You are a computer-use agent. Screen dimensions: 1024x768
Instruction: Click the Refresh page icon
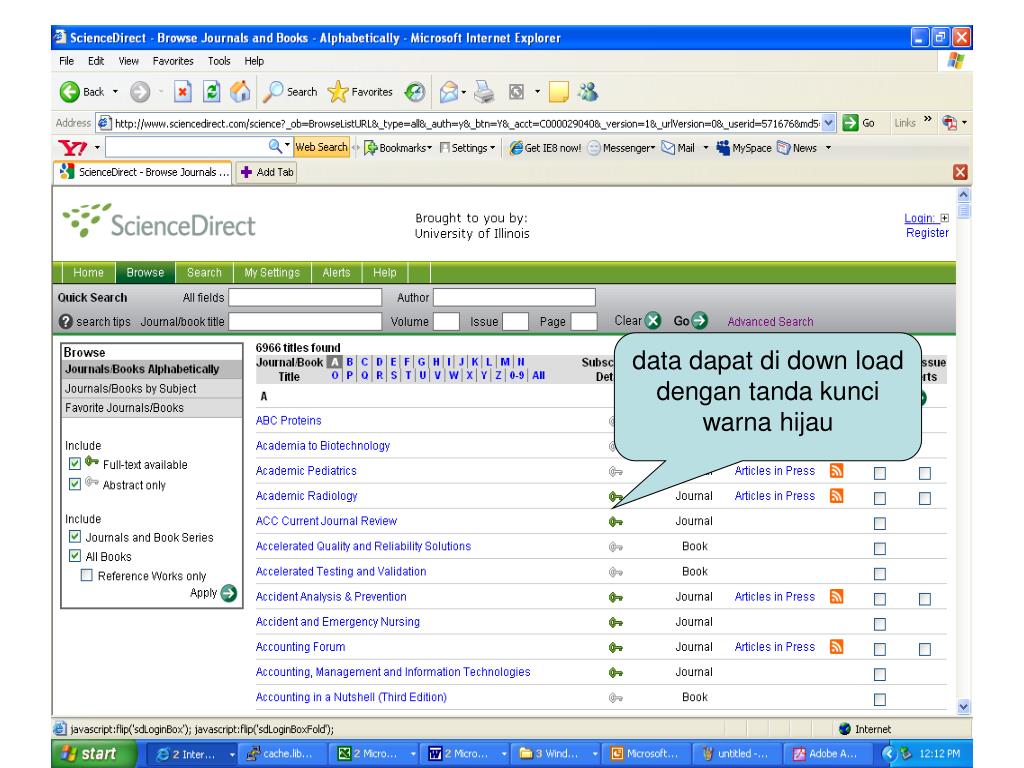tap(212, 92)
